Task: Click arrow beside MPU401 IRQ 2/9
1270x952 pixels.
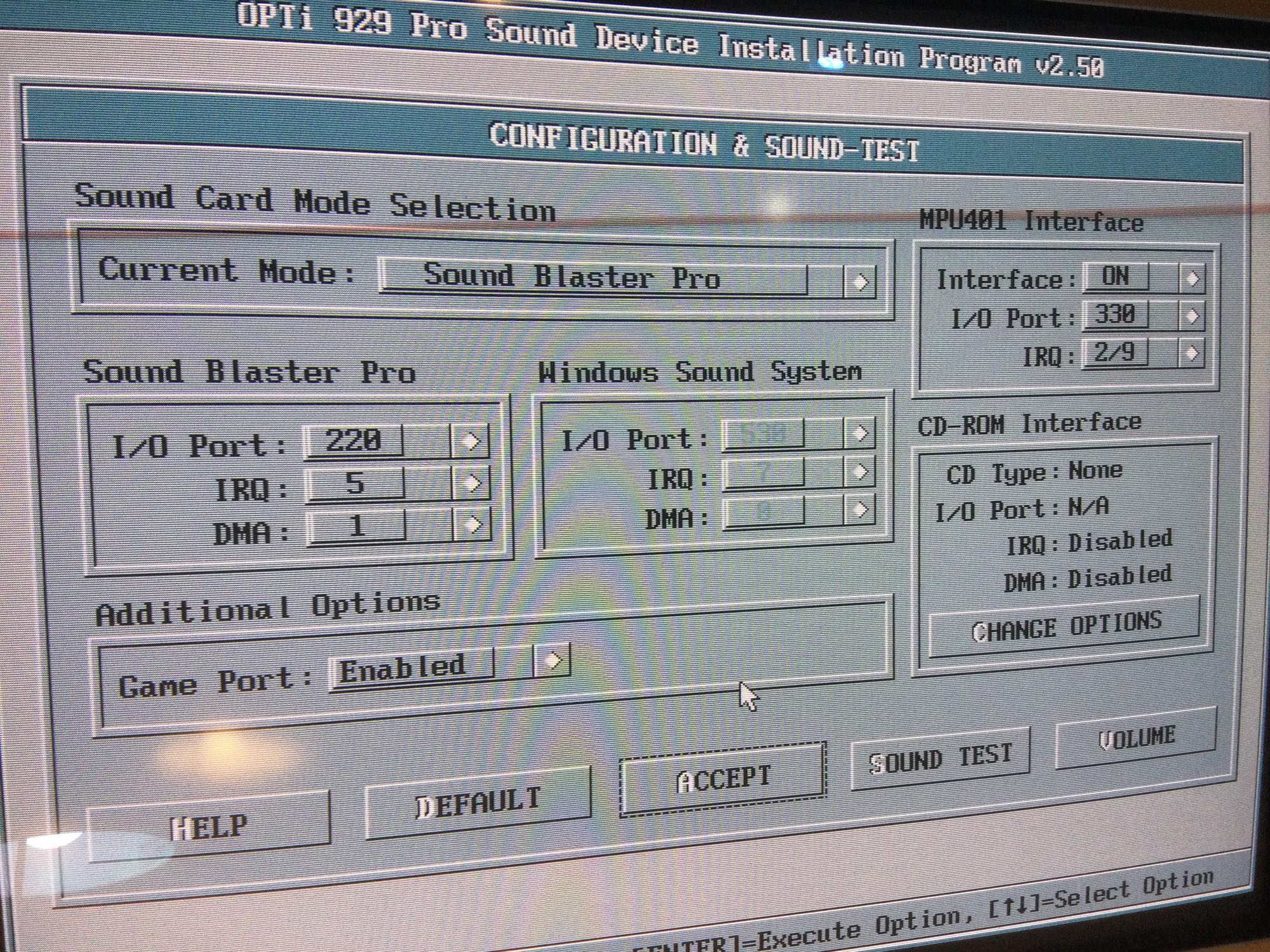Action: pyautogui.click(x=1192, y=353)
